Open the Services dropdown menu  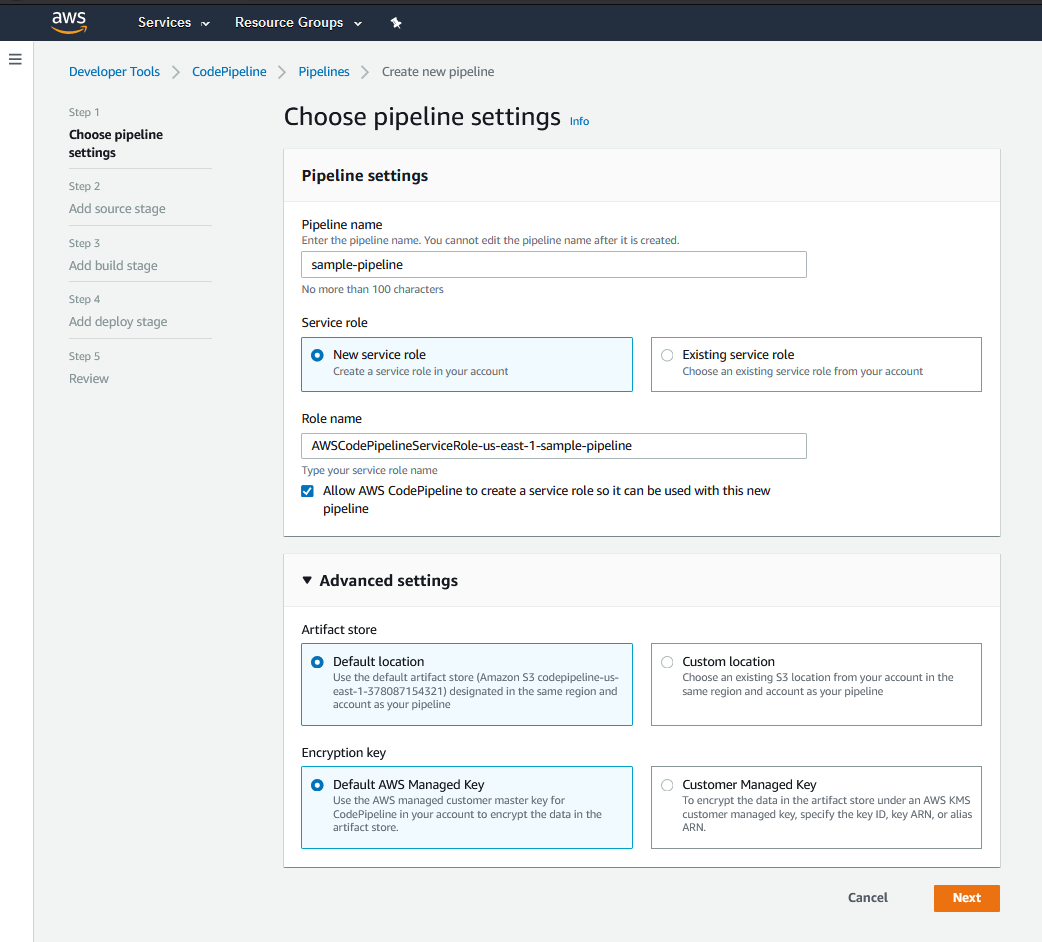point(173,23)
